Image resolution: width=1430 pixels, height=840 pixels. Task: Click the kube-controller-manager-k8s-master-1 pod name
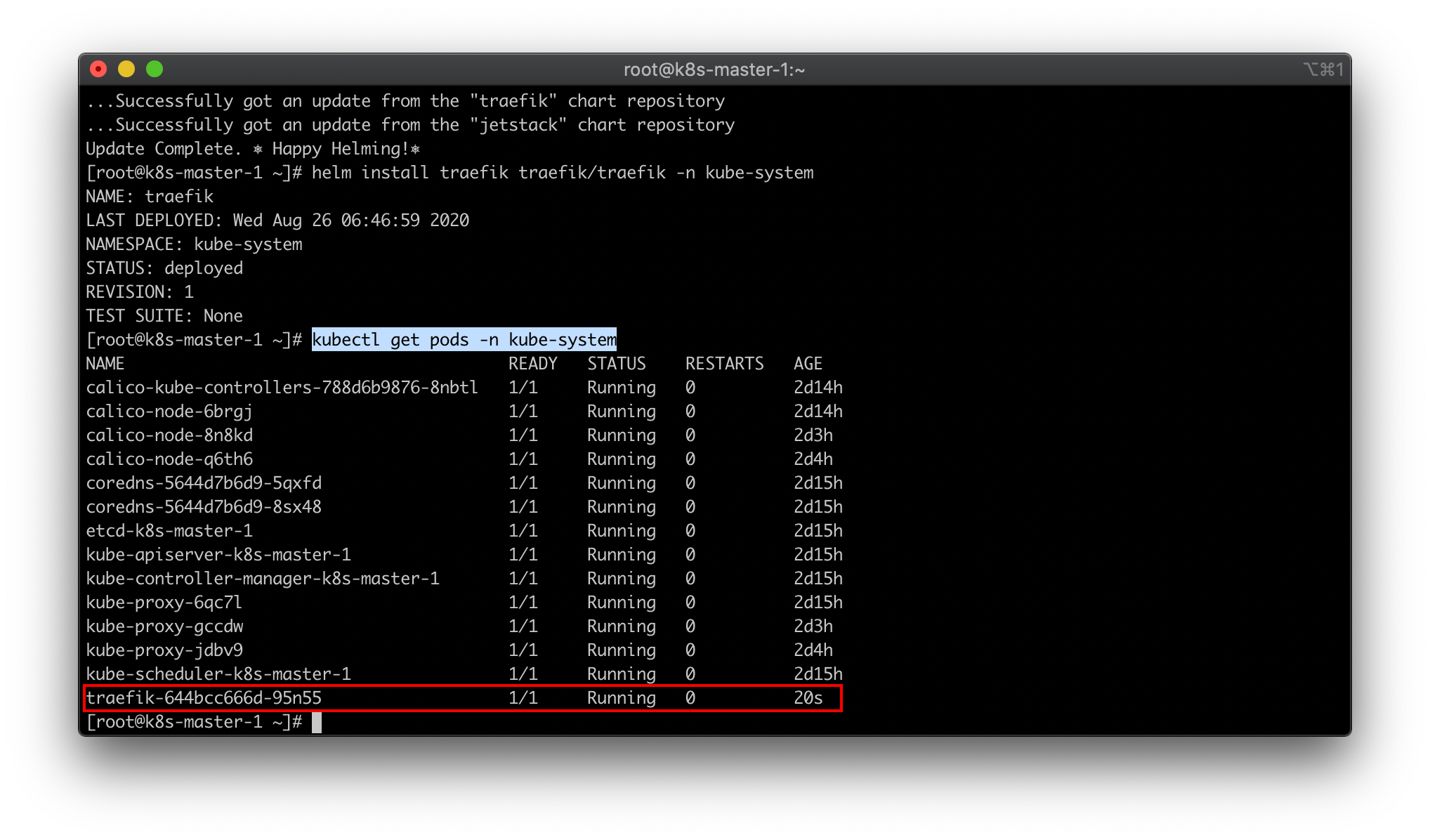263,579
